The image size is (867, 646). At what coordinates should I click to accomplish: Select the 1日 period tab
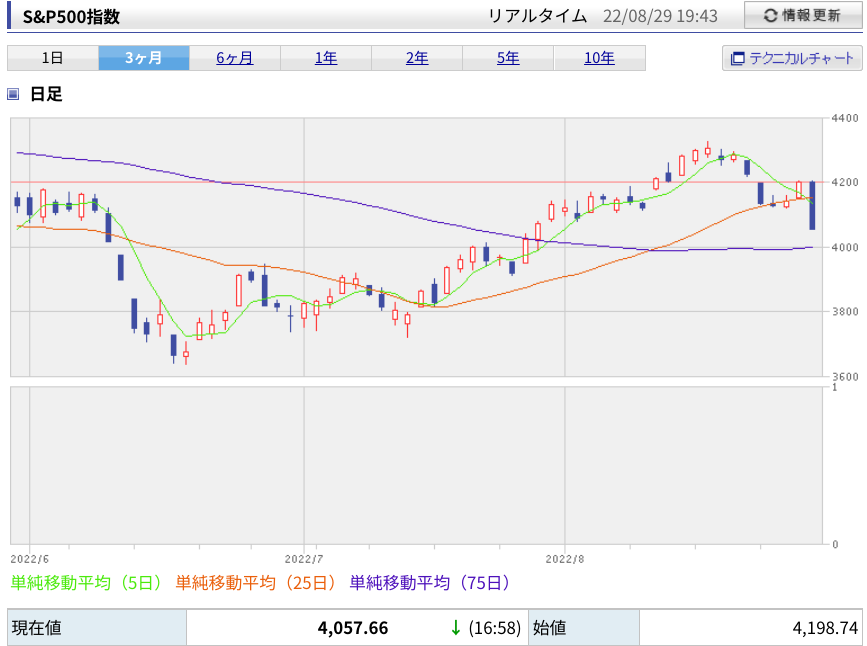coord(53,58)
